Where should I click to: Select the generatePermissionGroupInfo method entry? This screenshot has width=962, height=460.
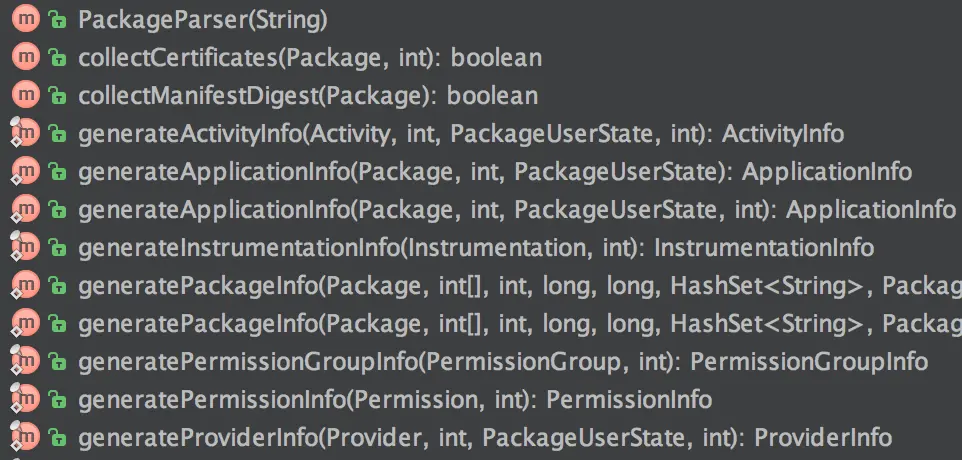click(x=502, y=361)
